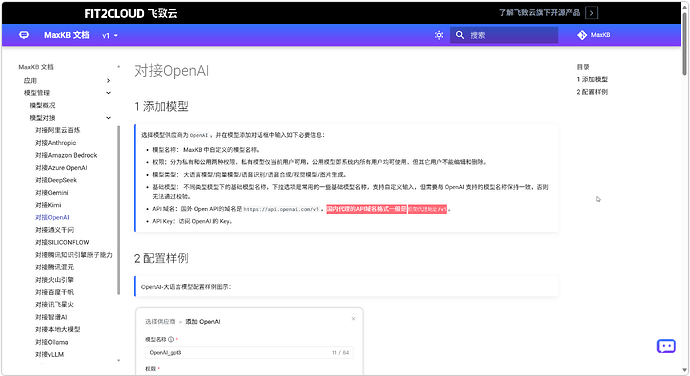Click the MaxKB logo icon in header
The width and height of the screenshot is (690, 376).
click(x=24, y=35)
